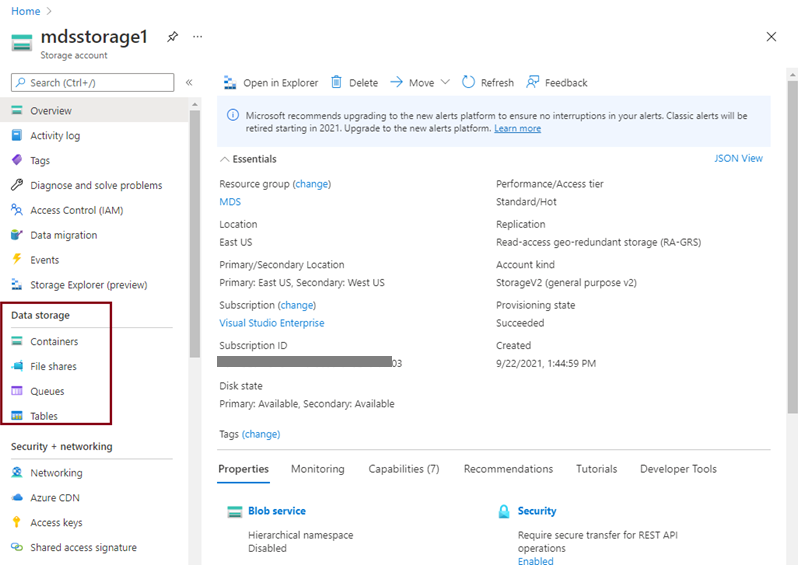
Task: Click the Activity log icon
Action: (x=17, y=135)
